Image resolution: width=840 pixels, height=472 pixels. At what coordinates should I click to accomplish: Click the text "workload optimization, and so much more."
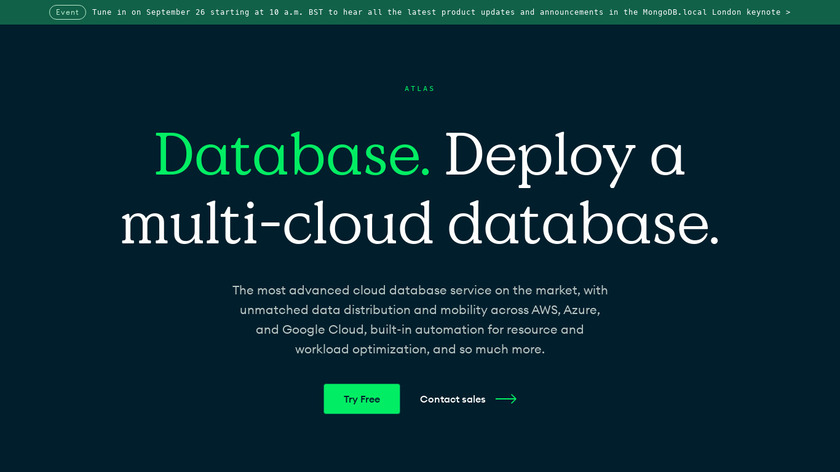coord(419,349)
